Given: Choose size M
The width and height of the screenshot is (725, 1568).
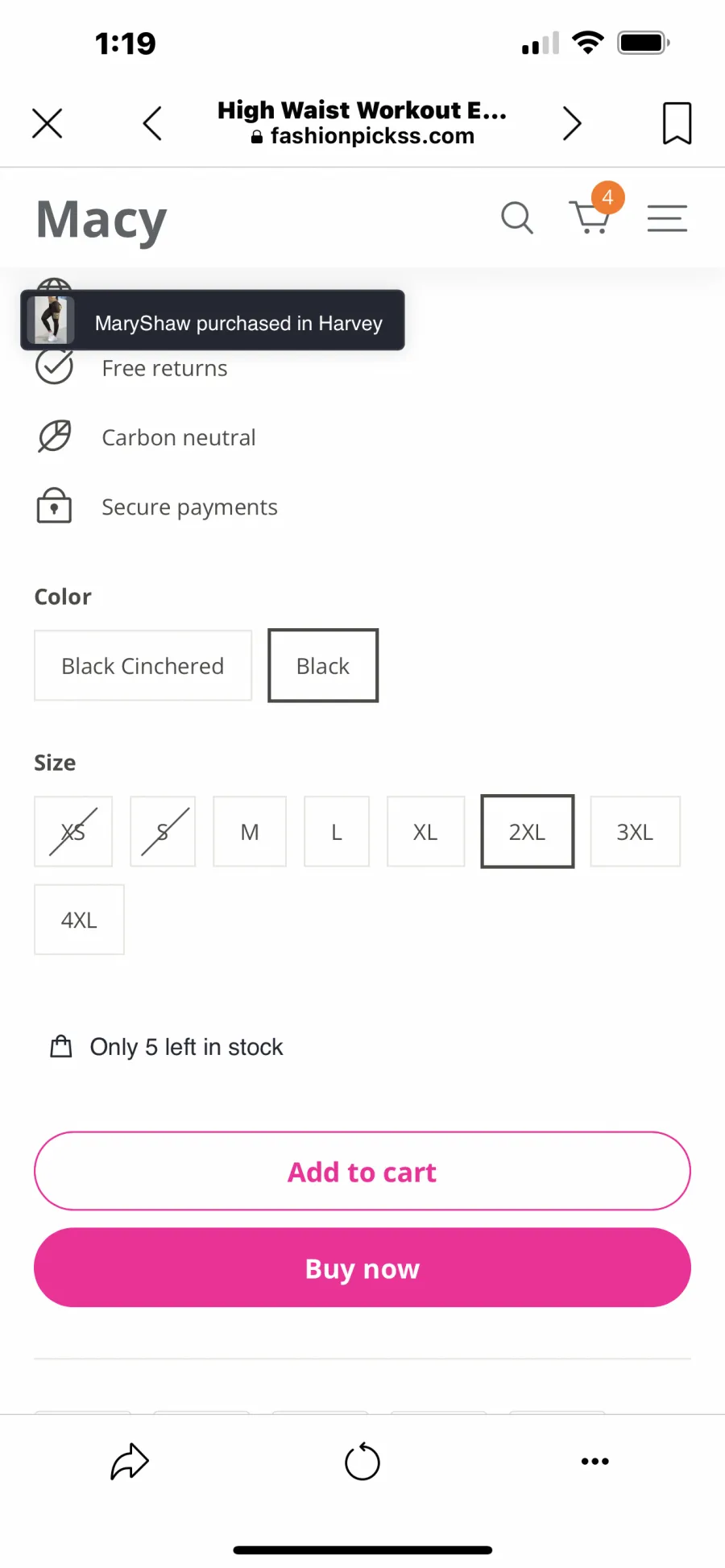Looking at the screenshot, I should [250, 831].
